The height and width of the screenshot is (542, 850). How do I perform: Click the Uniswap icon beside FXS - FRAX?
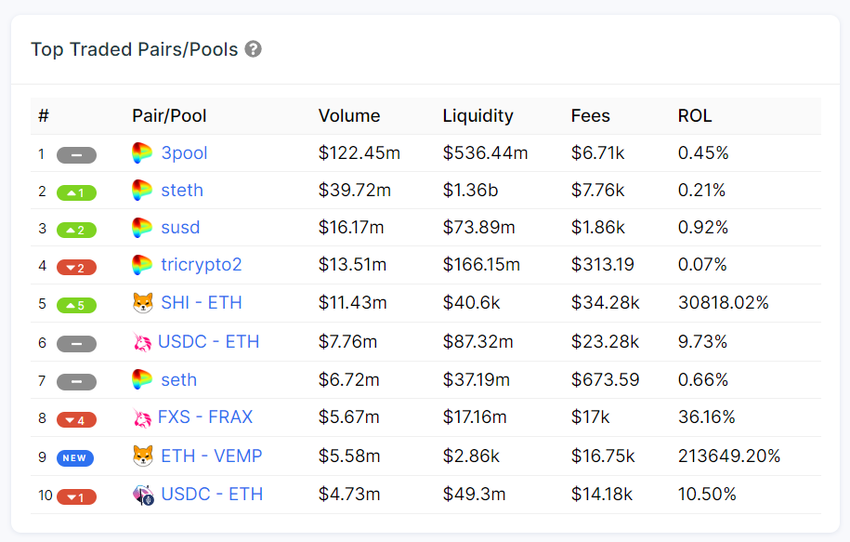[x=142, y=417]
